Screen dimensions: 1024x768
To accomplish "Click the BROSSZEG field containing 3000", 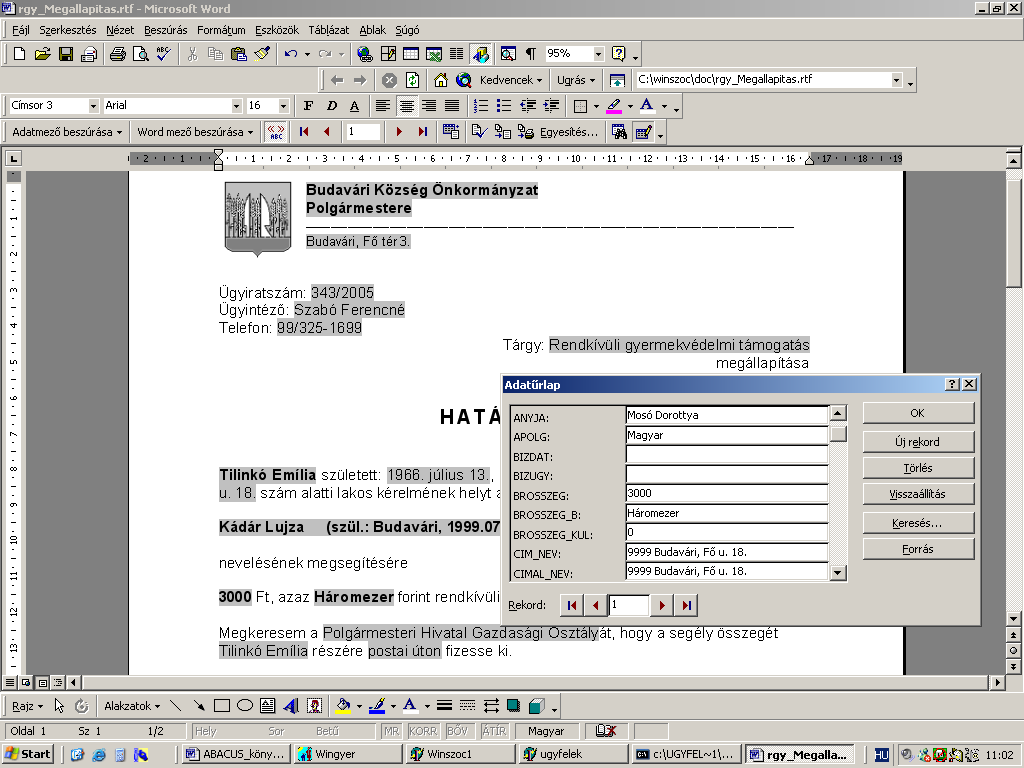I will pyautogui.click(x=727, y=494).
